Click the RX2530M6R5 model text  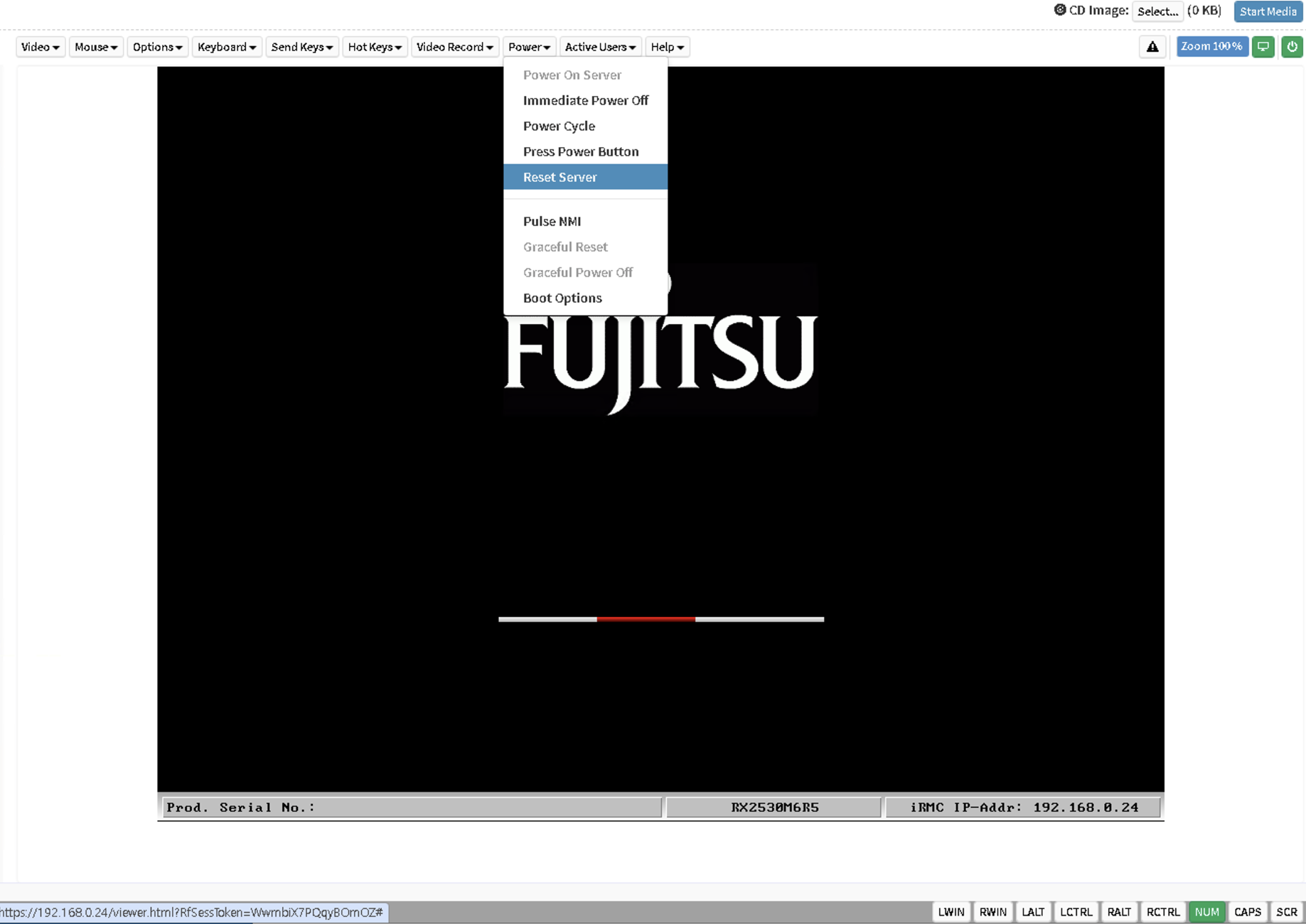point(775,807)
